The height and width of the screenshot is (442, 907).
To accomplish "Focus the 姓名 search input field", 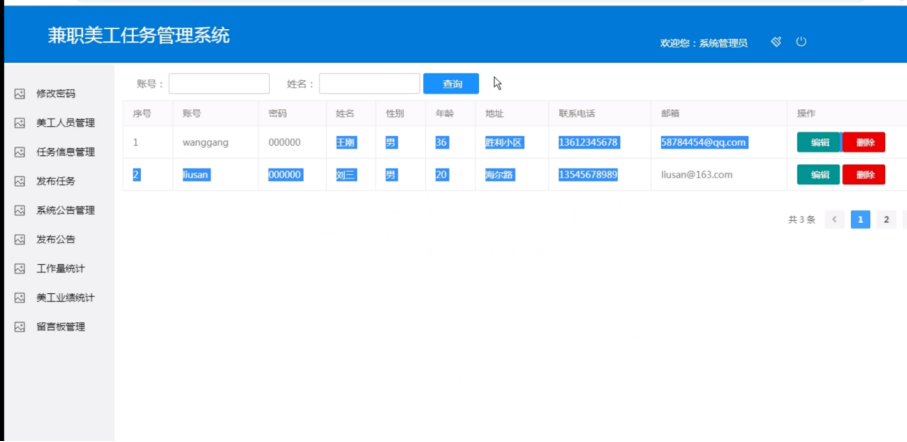I will coord(370,83).
